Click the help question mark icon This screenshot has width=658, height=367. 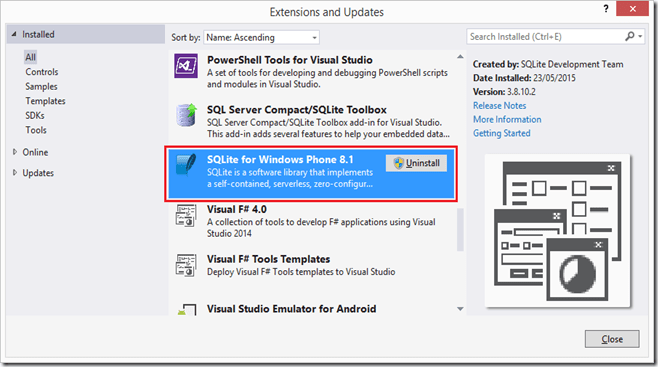point(606,8)
